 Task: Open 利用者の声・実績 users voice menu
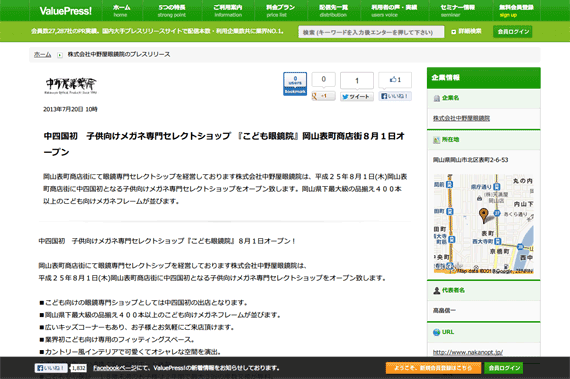[394, 11]
